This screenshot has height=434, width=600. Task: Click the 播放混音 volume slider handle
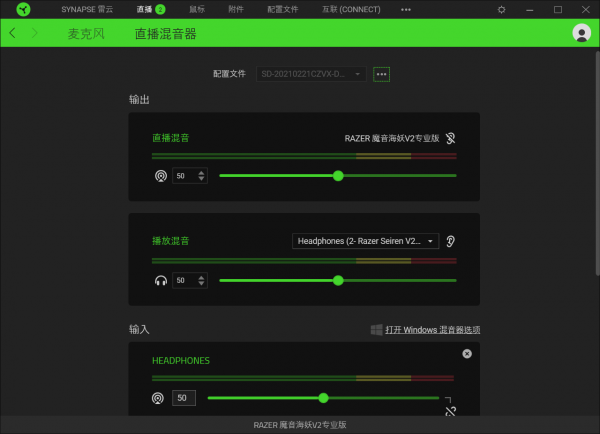[x=338, y=281]
